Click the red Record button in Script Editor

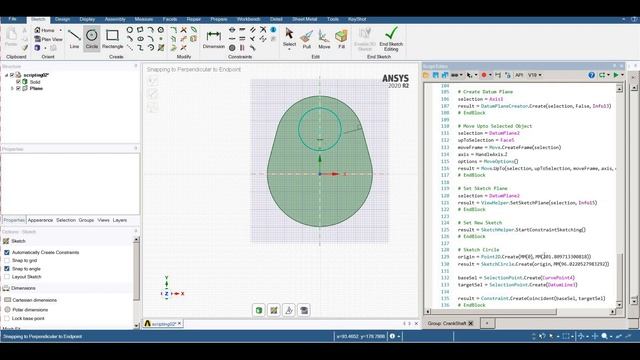484,75
